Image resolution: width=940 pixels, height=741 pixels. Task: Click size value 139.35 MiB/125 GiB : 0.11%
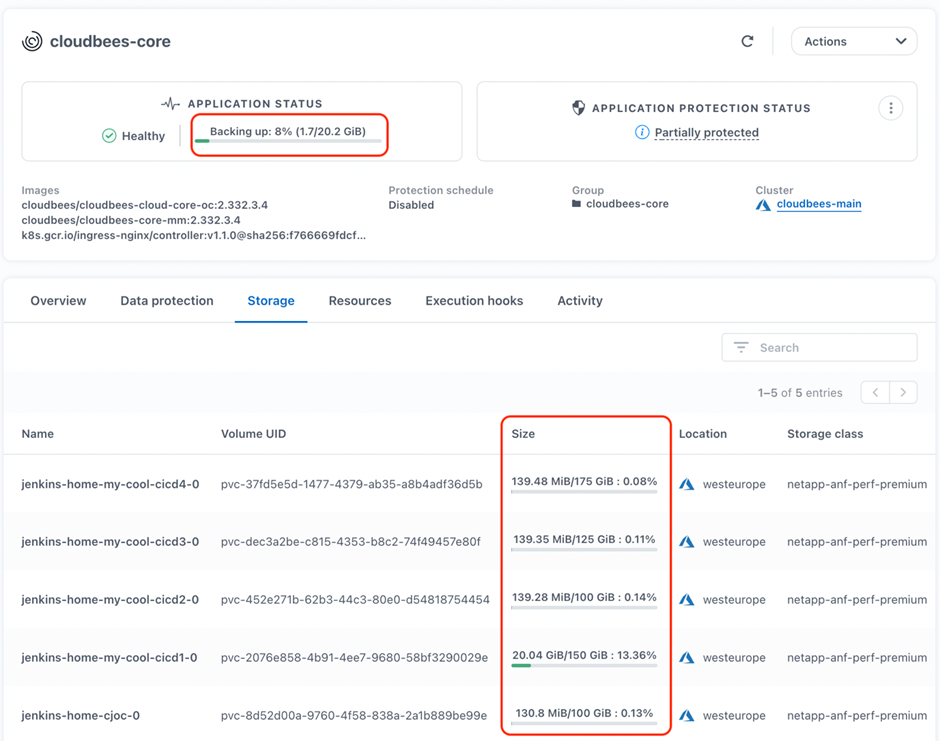click(x=584, y=539)
